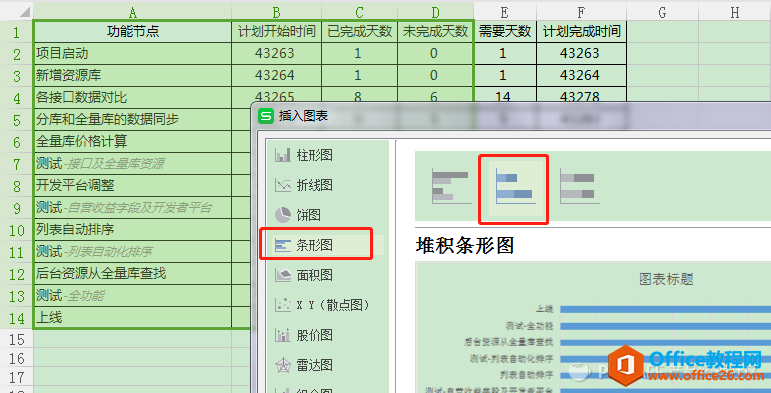This screenshot has height=393, width=771.
Task: Select row 8 header
Action: [x=17, y=186]
